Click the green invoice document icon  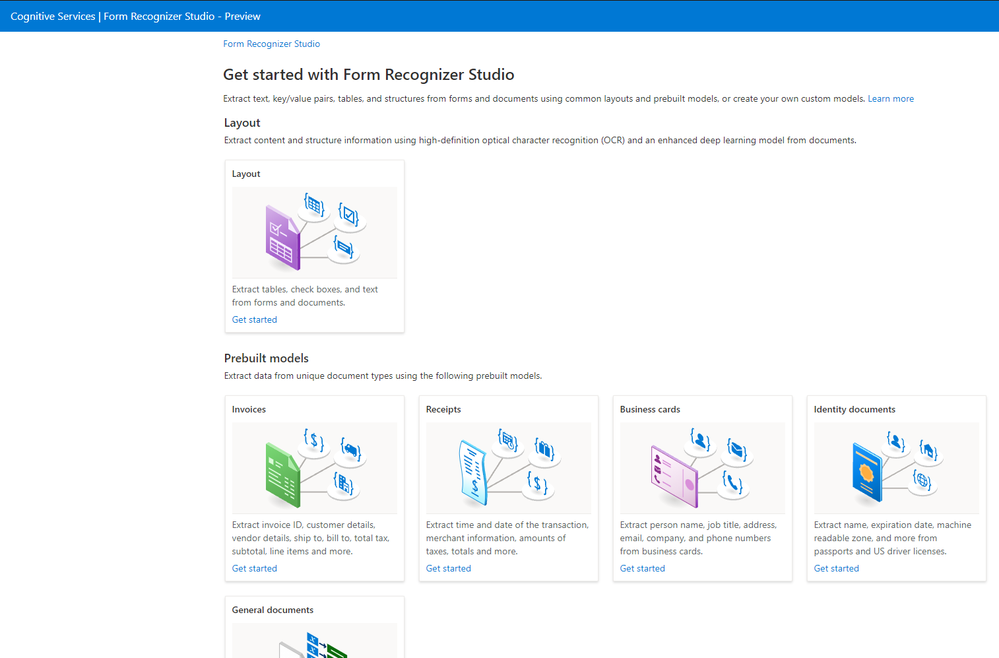point(282,475)
